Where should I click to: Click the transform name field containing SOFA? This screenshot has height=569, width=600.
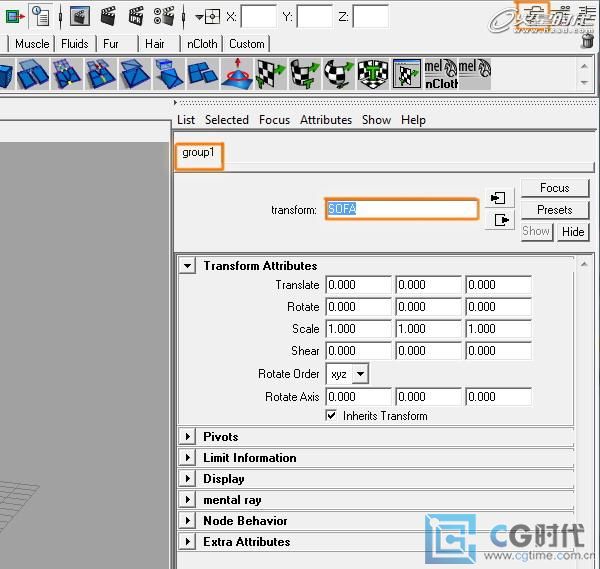(x=401, y=209)
